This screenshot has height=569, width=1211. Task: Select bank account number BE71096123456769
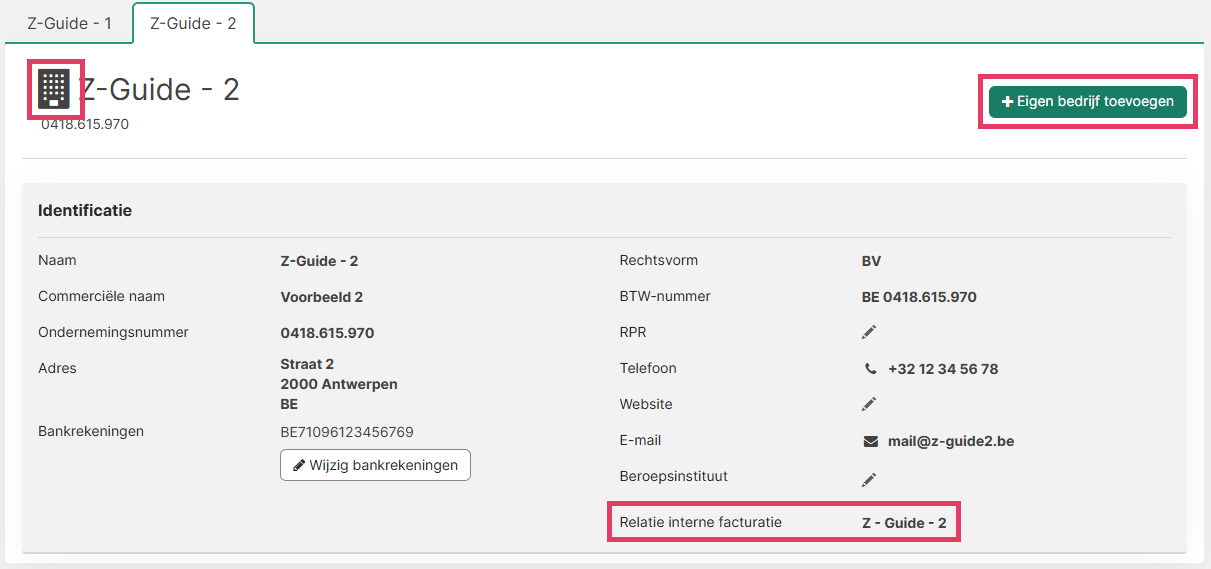[346, 432]
